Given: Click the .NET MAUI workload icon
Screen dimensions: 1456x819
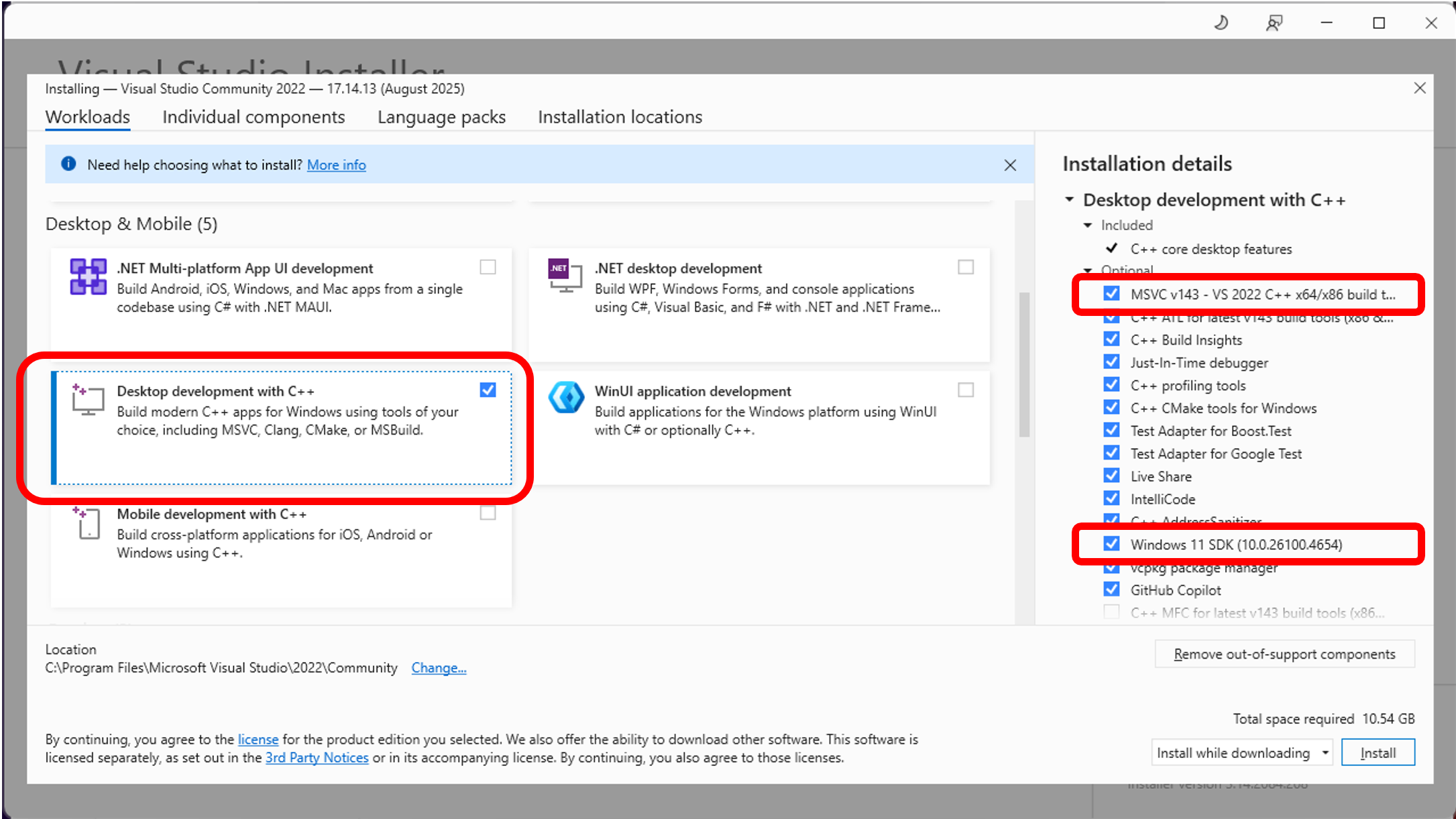Looking at the screenshot, I should tap(88, 276).
